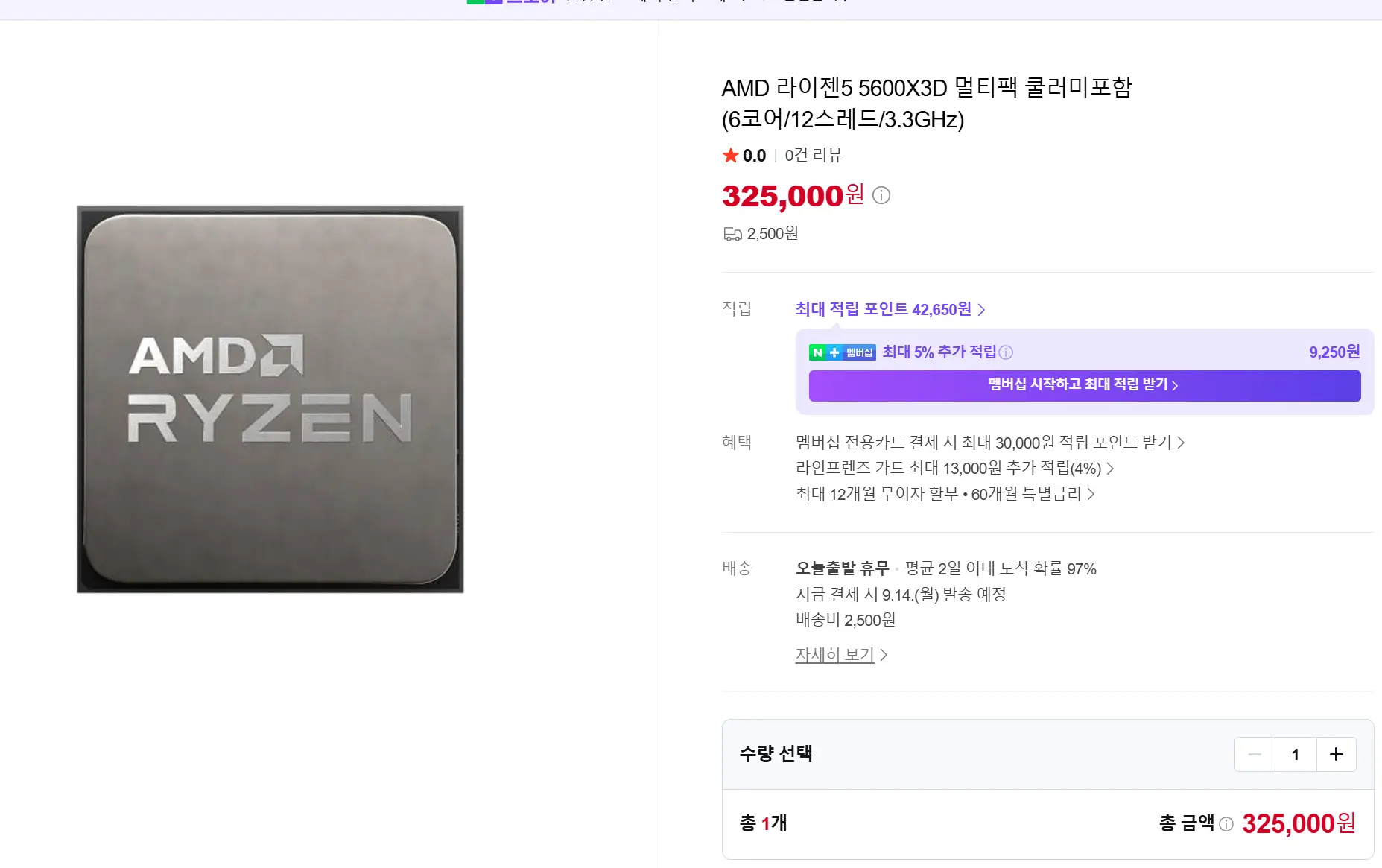Click the info icon beside 총 금액

[1226, 823]
